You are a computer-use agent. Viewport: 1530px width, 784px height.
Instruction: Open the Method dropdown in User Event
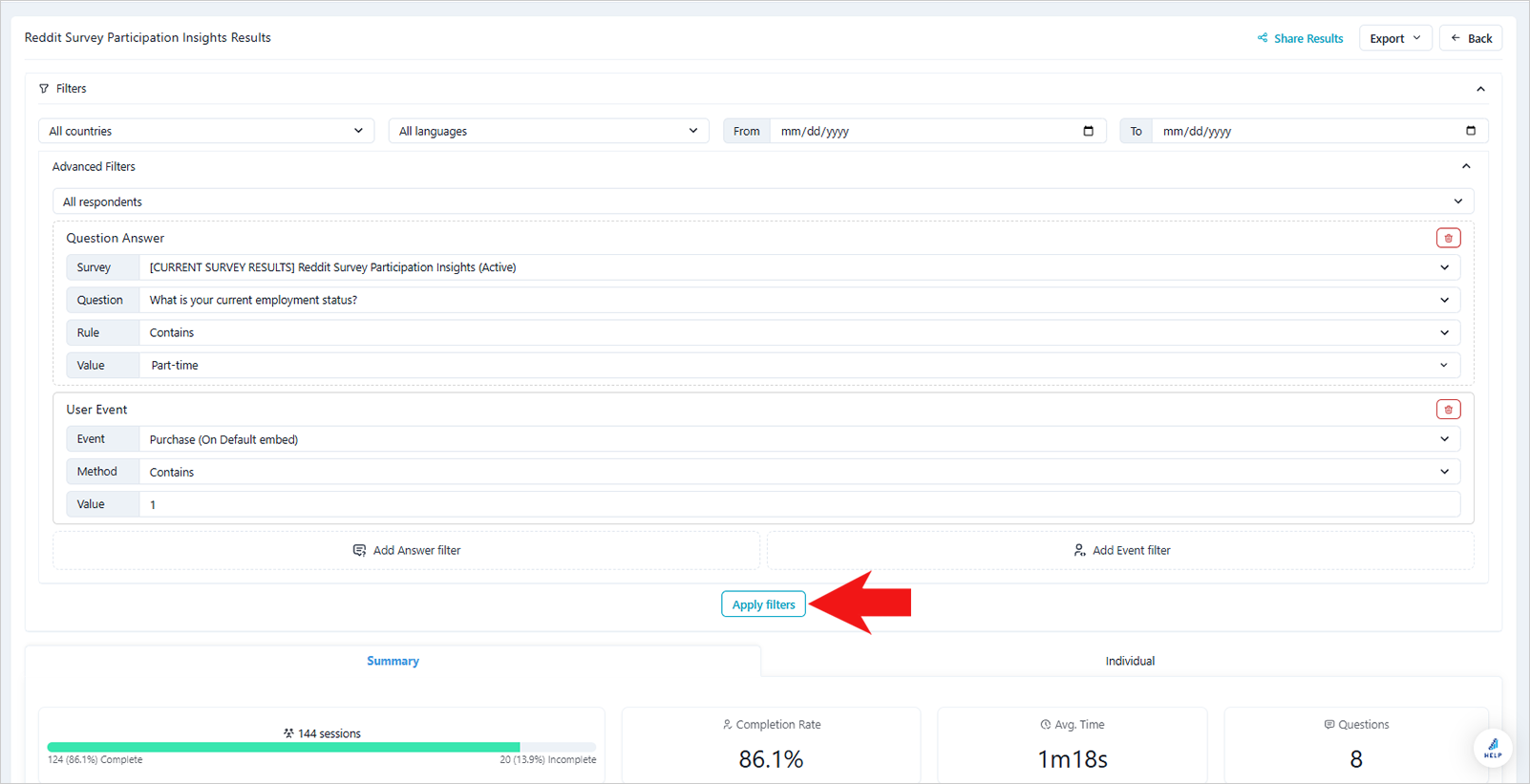799,472
